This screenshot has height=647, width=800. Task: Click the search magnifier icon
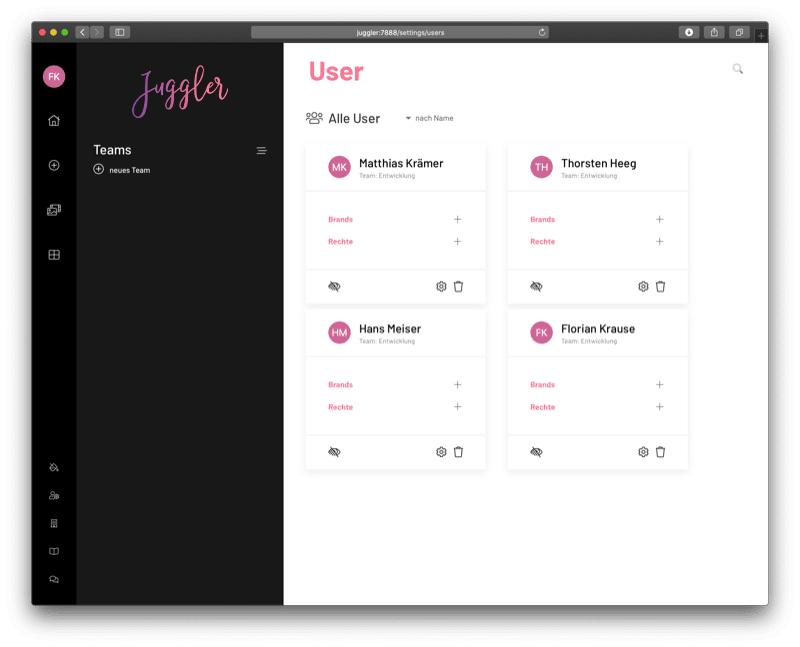point(738,69)
